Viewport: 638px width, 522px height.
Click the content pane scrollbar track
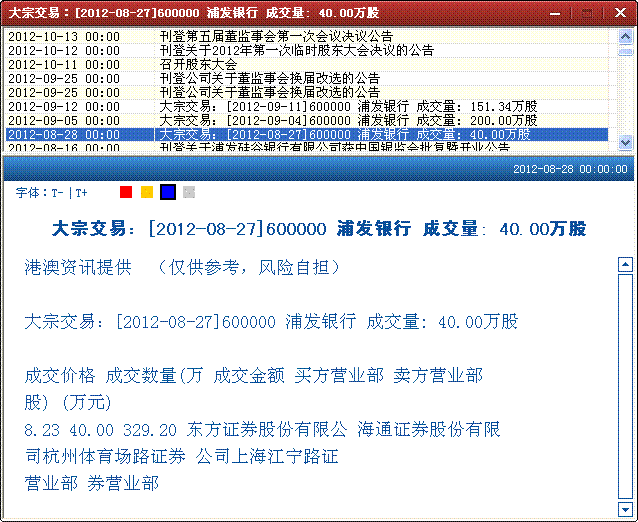625,387
